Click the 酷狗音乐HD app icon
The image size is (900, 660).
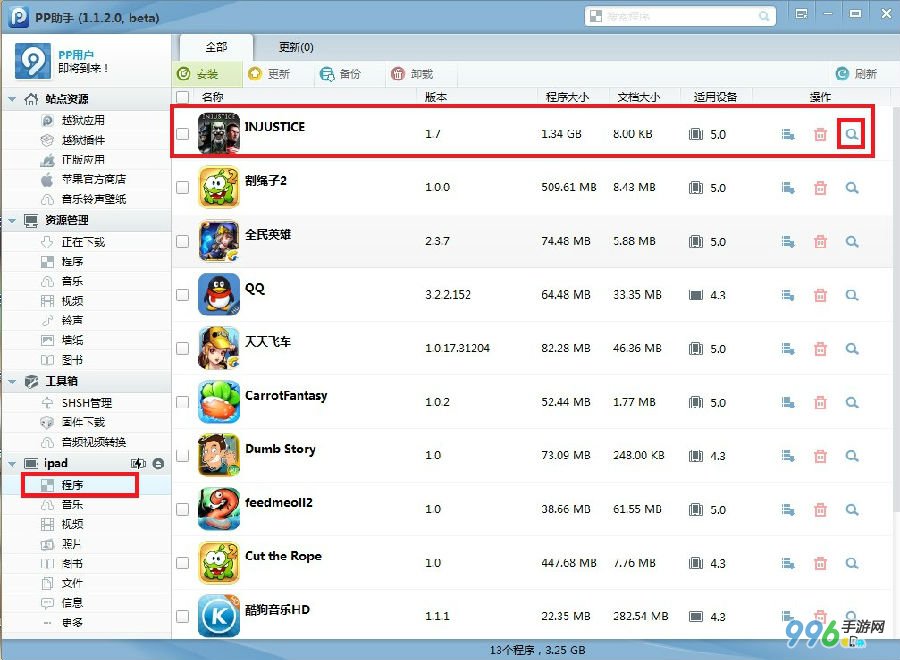tap(219, 616)
